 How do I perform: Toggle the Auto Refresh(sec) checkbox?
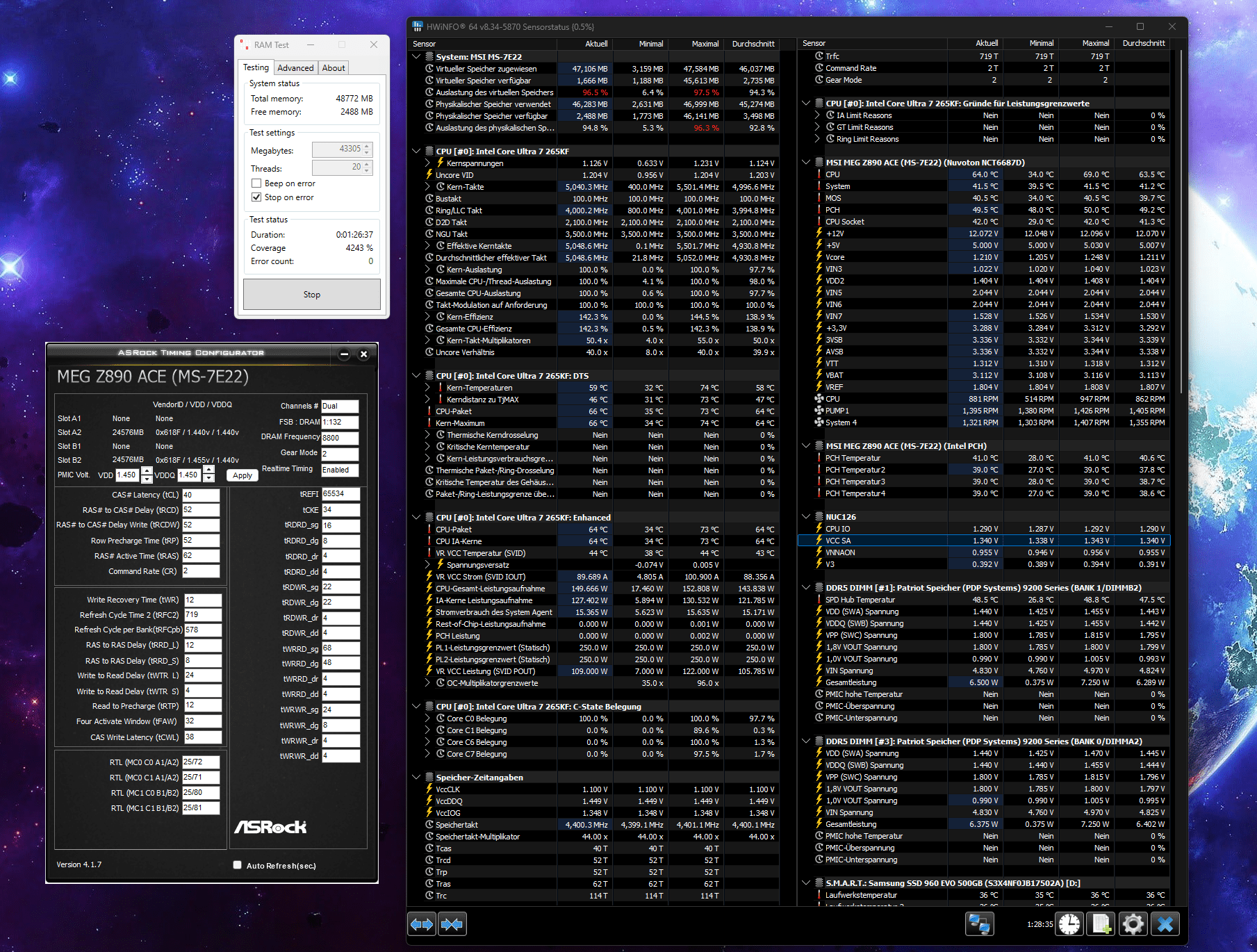coord(238,865)
